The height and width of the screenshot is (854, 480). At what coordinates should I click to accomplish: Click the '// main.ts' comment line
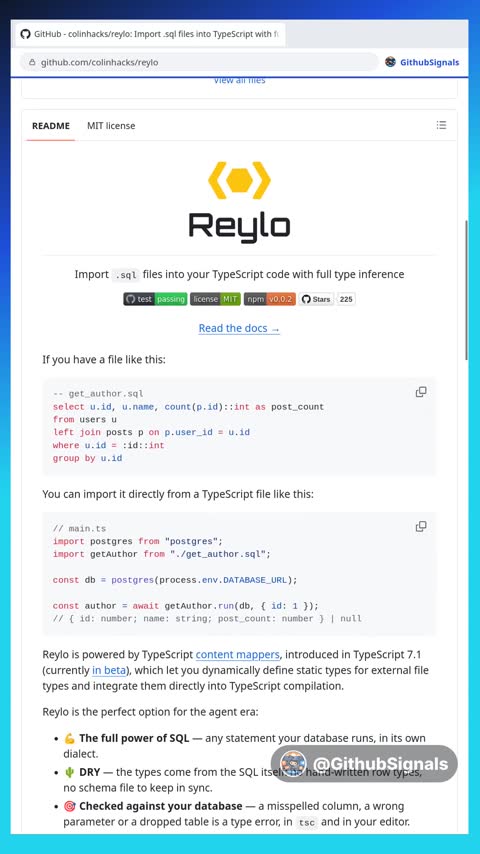click(80, 529)
